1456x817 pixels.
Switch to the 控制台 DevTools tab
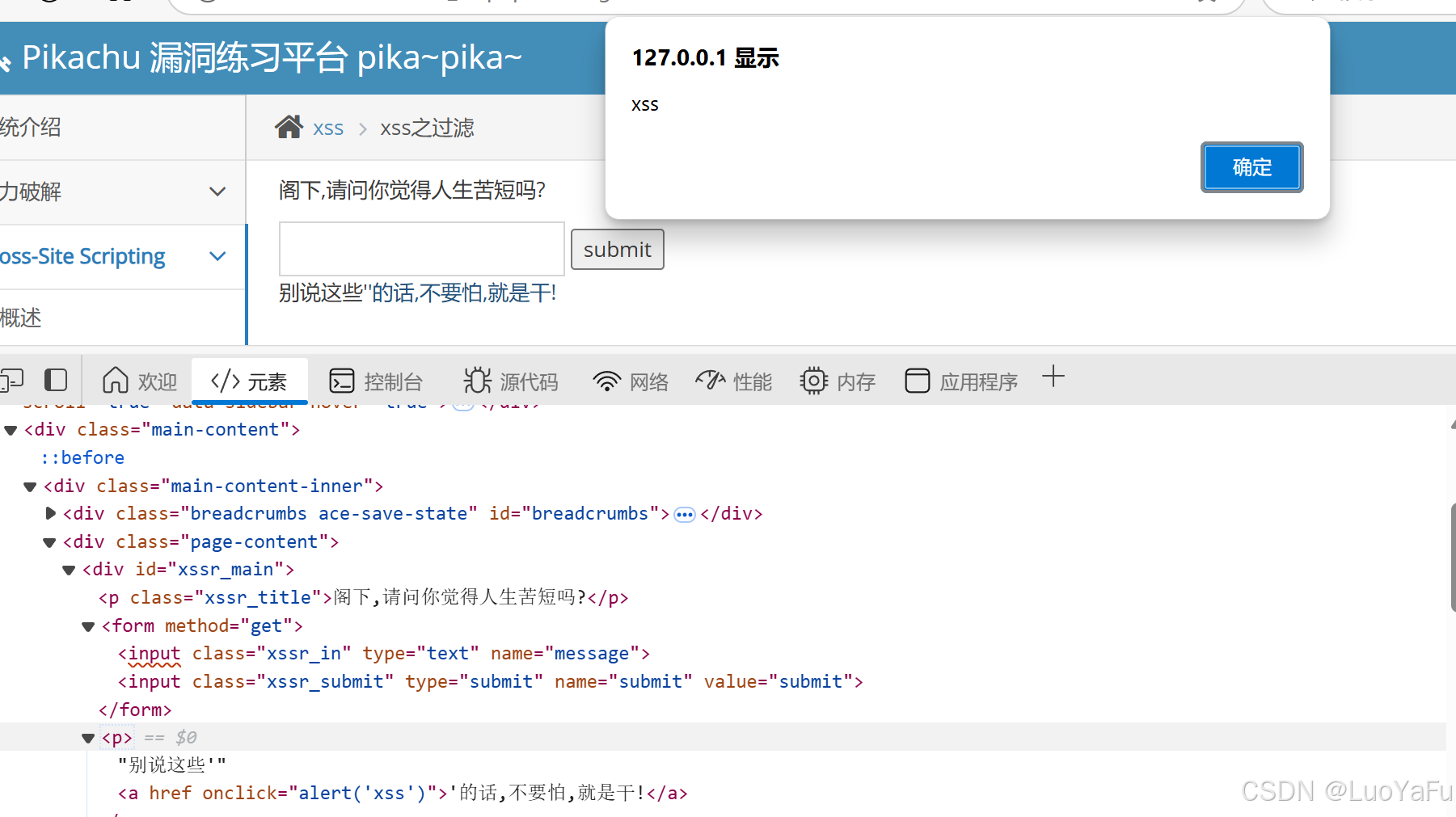point(376,381)
